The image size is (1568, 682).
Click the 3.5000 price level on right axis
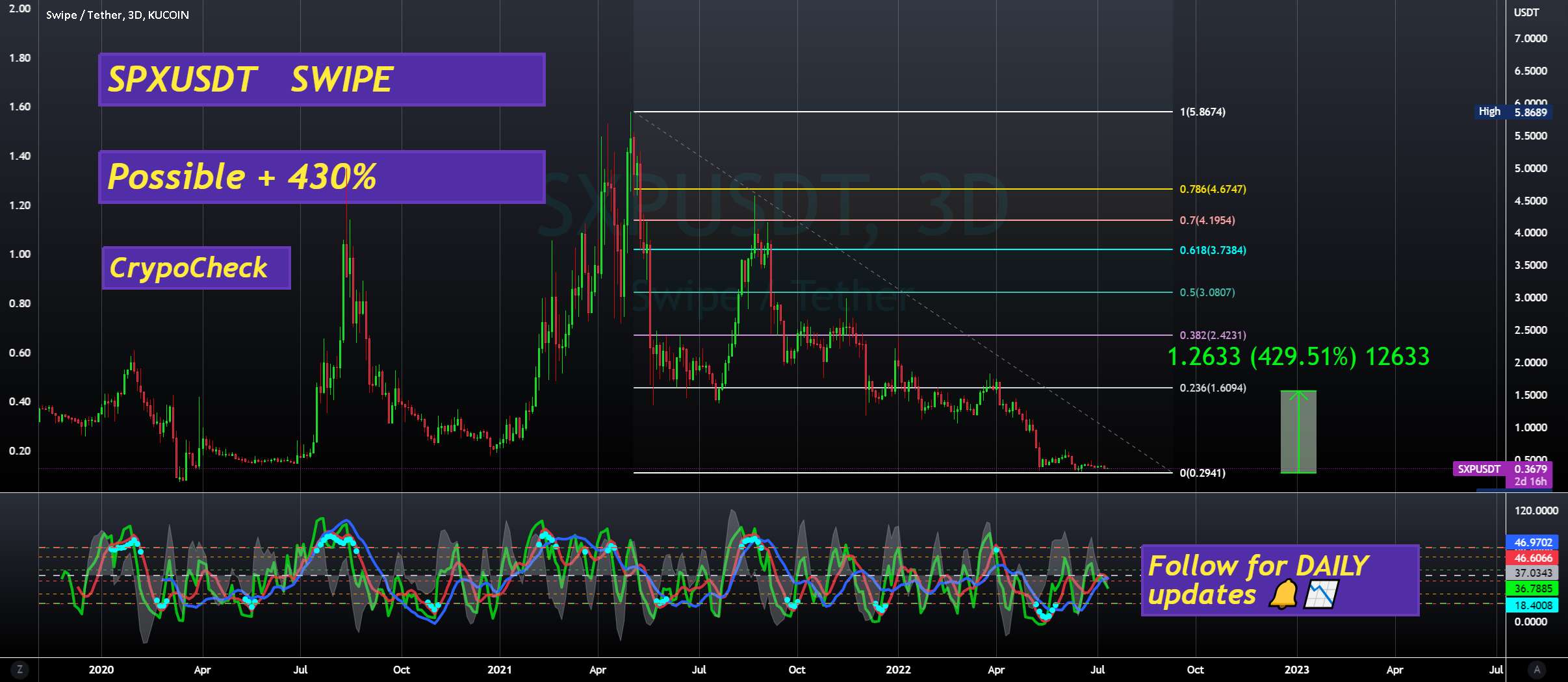[1531, 265]
